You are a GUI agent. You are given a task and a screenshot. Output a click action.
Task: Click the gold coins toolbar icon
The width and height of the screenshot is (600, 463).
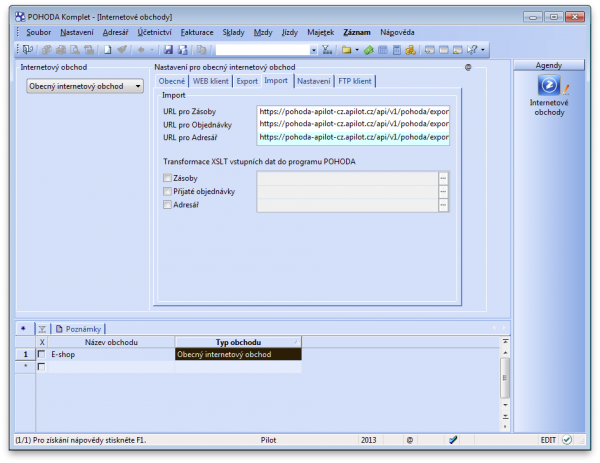411,50
